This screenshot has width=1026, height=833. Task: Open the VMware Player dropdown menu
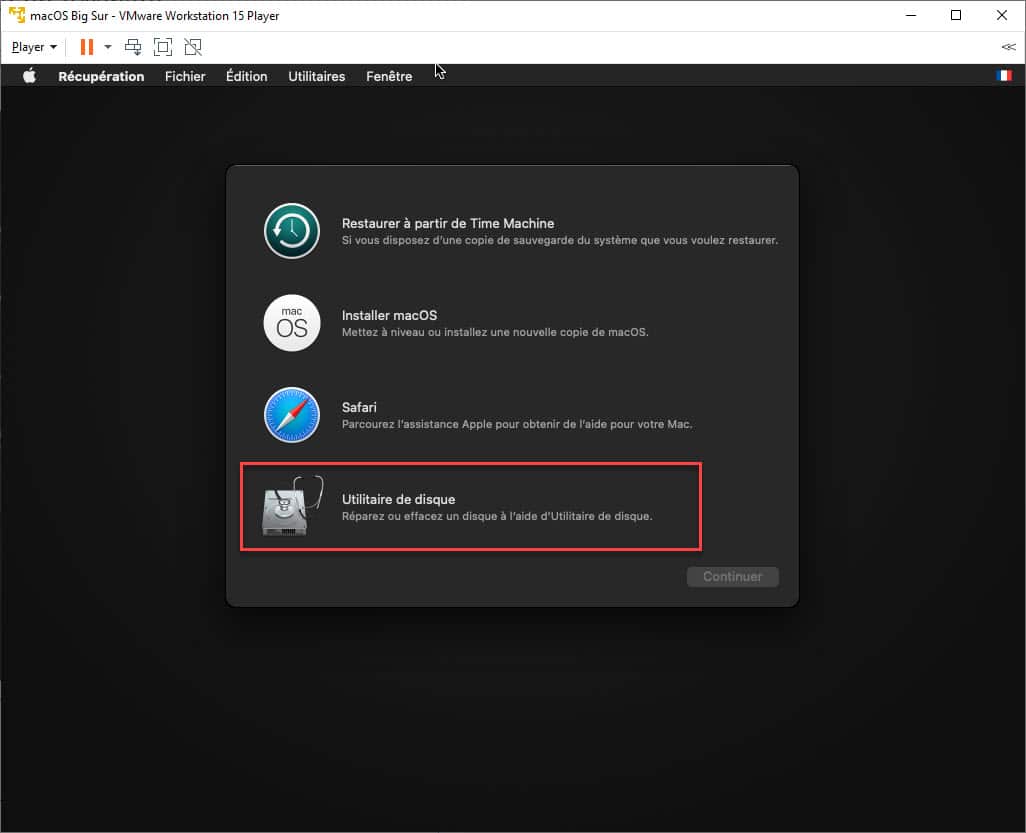pyautogui.click(x=34, y=47)
